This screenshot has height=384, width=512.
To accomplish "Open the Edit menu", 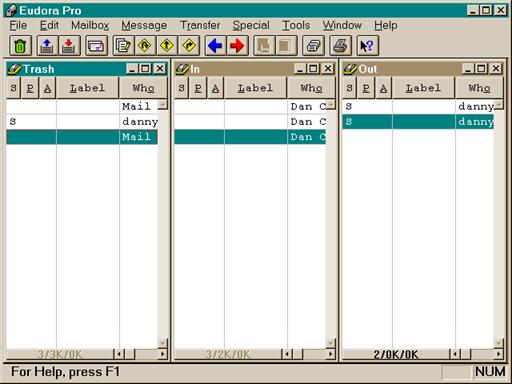I will click(49, 25).
